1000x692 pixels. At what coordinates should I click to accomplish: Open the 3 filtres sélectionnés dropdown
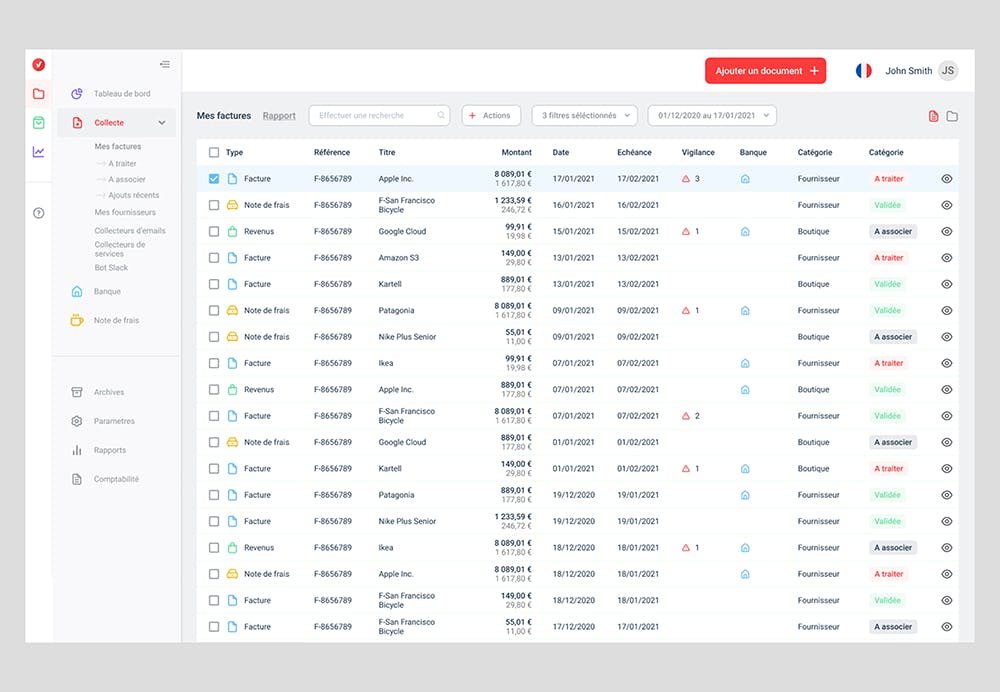[585, 115]
